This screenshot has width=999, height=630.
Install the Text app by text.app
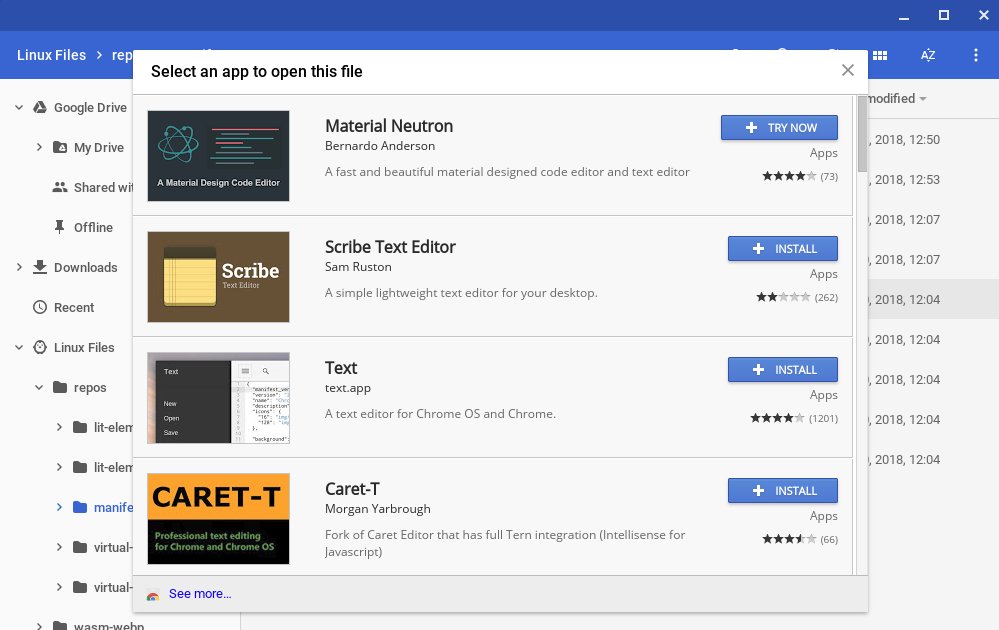click(x=782, y=369)
